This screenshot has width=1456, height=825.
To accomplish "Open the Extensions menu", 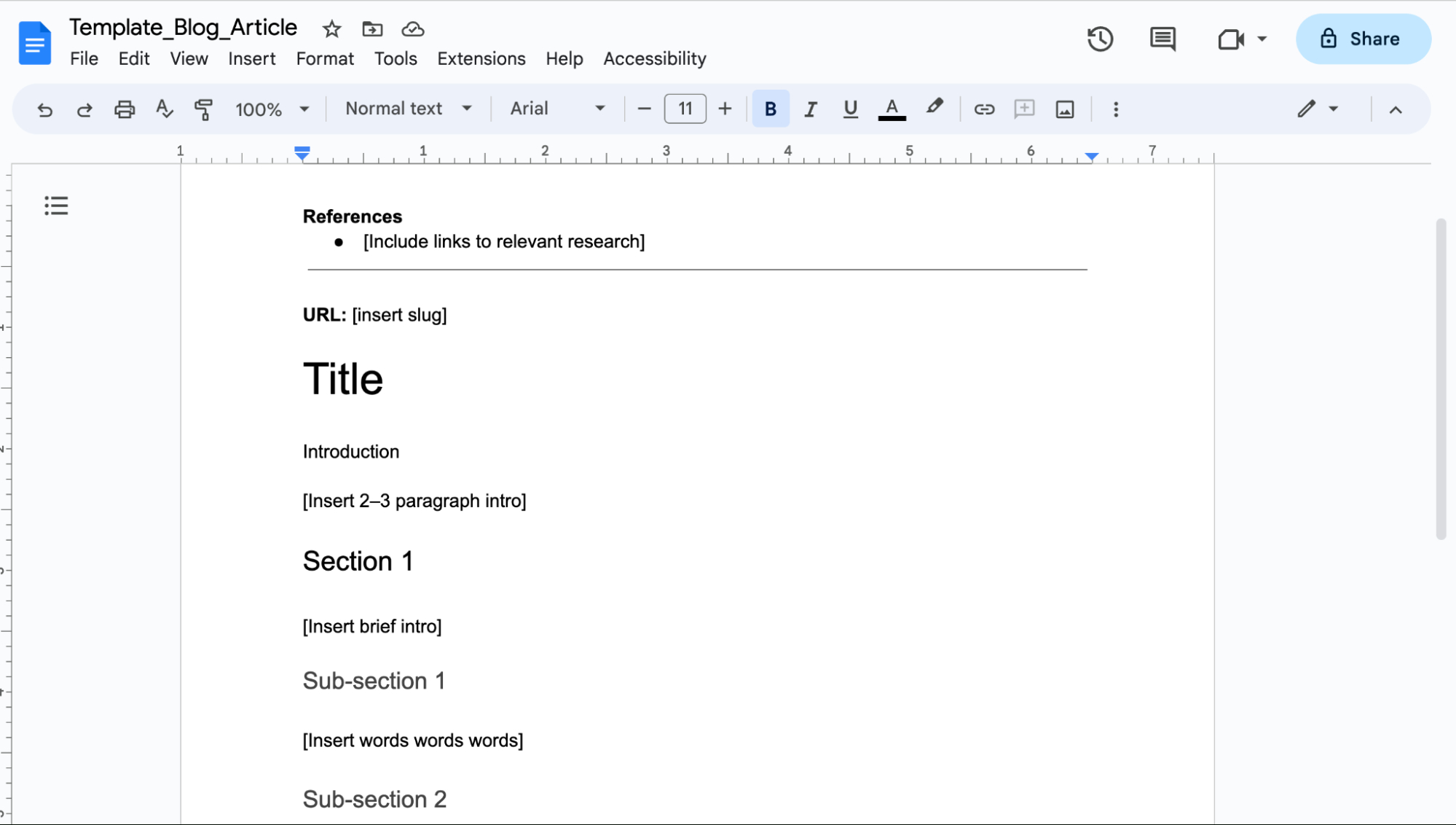I will (481, 58).
